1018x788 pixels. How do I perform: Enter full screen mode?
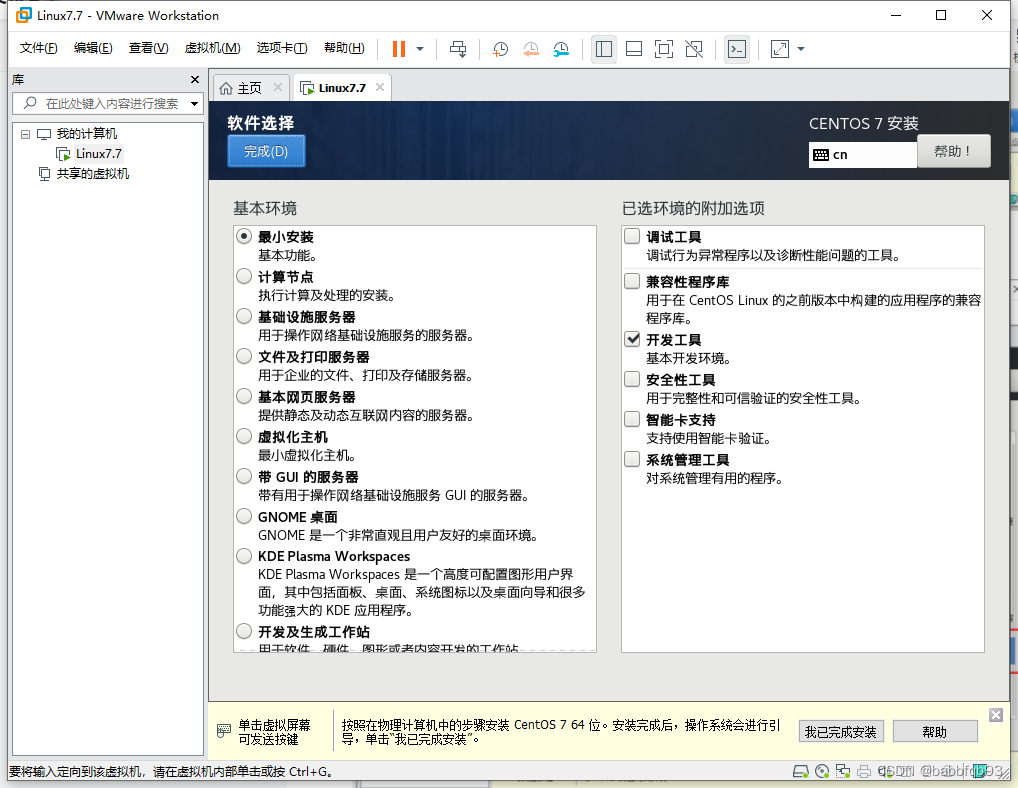[664, 49]
